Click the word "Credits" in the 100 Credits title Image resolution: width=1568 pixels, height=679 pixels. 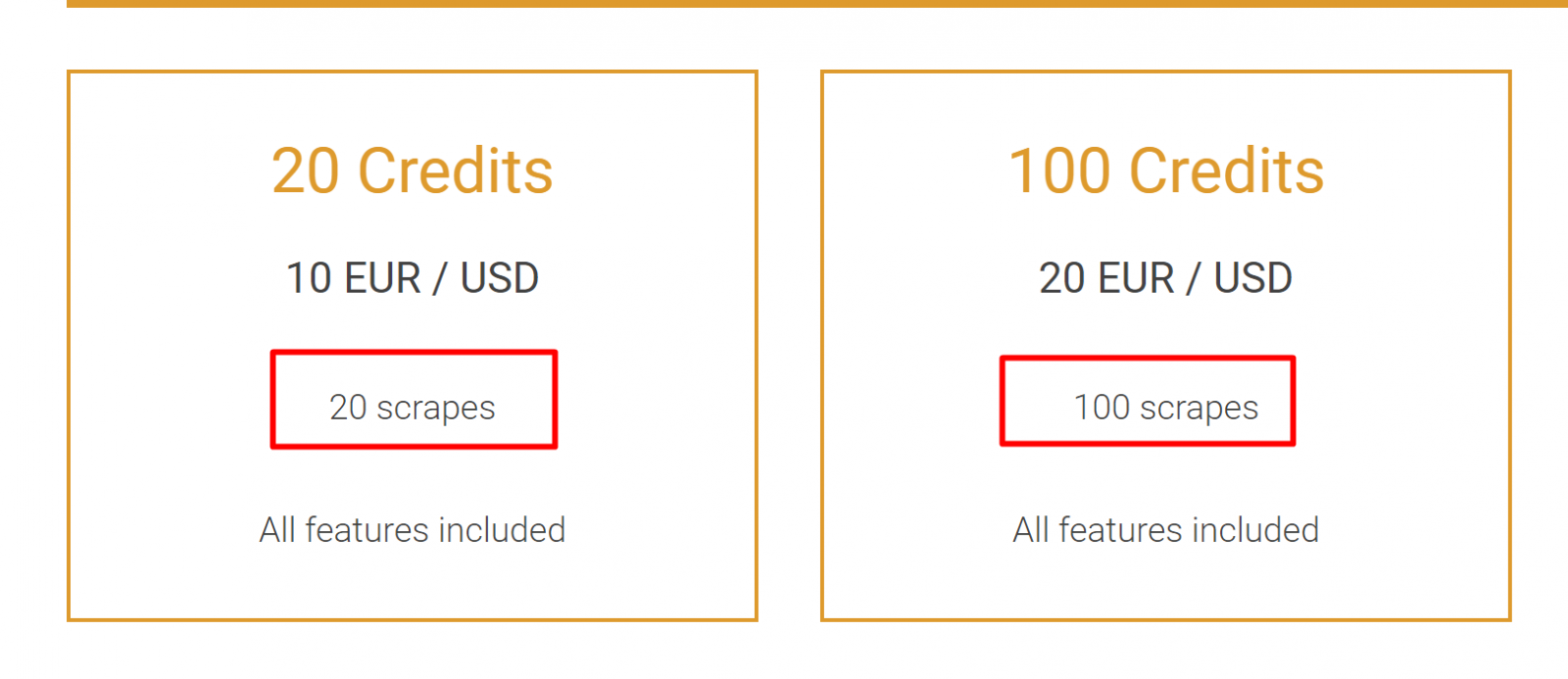point(1226,171)
